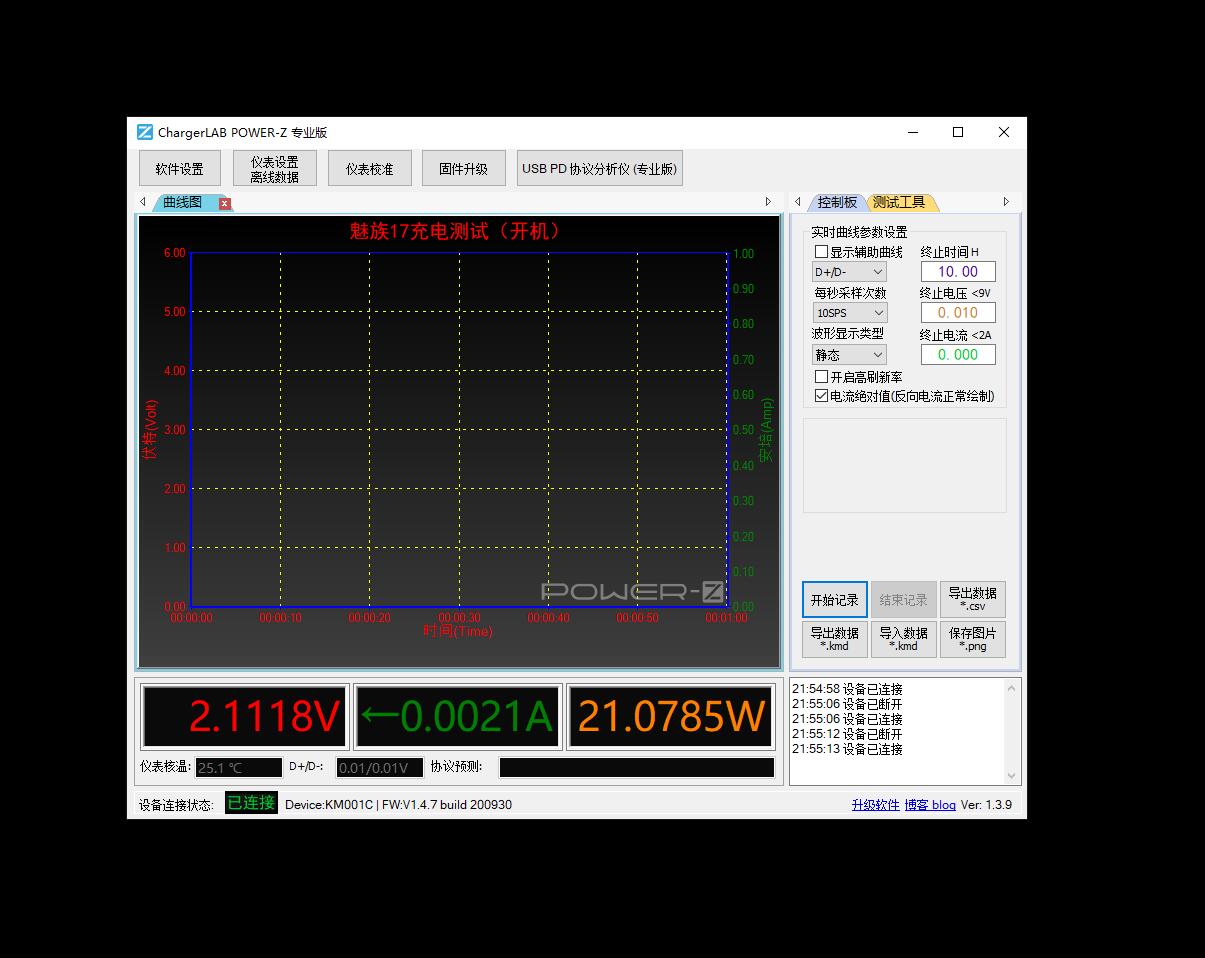Click right tab-scroll arrow above chart
Viewport: 1205px width, 958px height.
coord(768,202)
